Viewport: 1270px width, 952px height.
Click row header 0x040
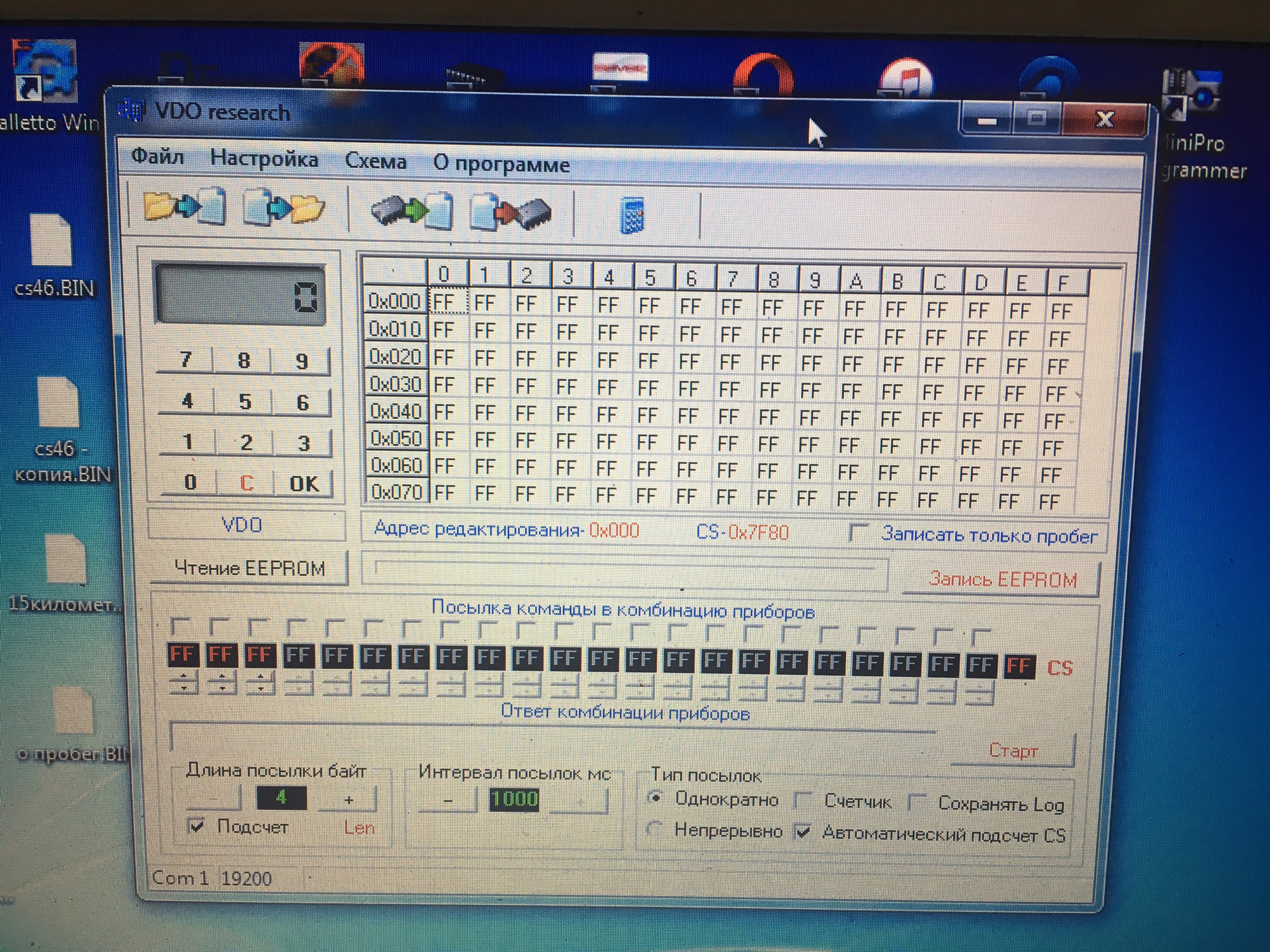click(396, 411)
